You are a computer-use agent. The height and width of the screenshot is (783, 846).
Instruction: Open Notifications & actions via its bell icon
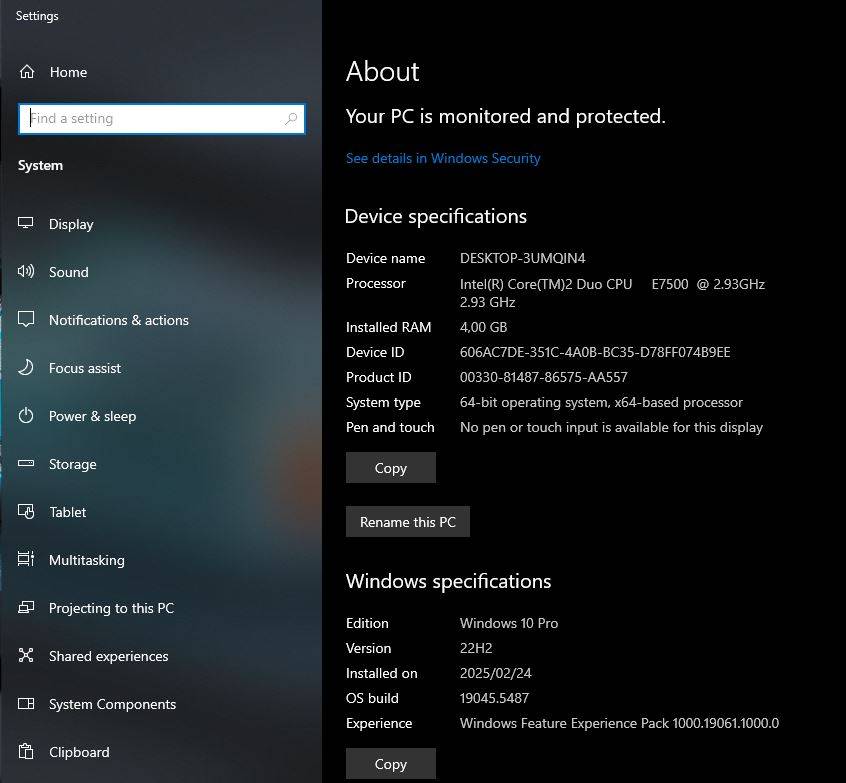pos(24,320)
